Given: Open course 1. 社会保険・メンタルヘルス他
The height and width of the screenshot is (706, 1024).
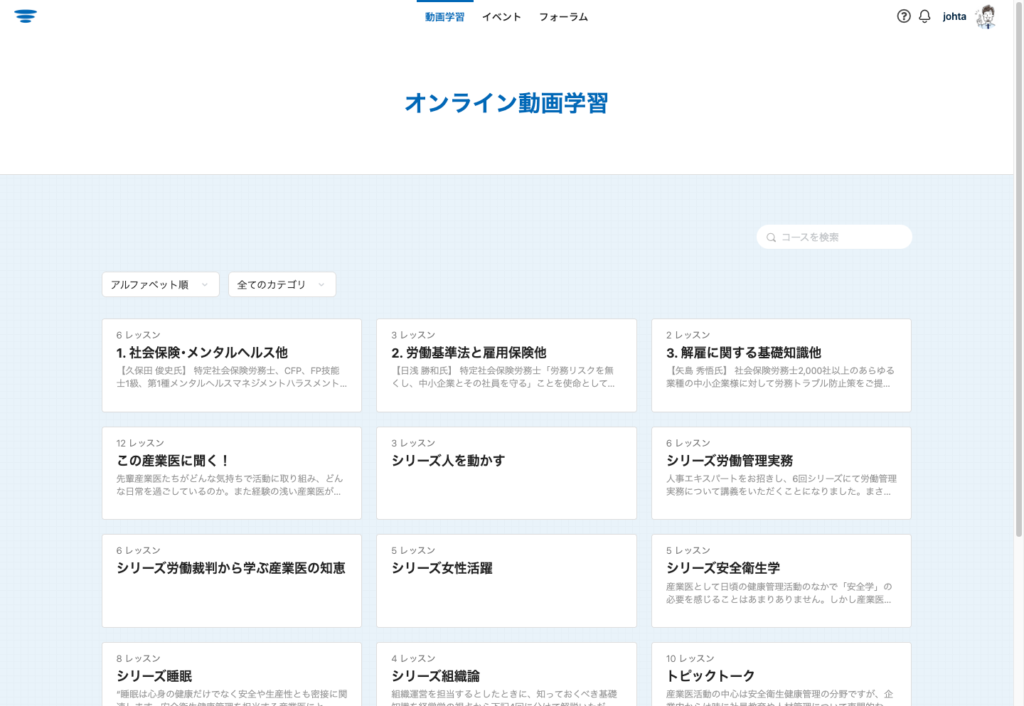Looking at the screenshot, I should pyautogui.click(x=231, y=365).
